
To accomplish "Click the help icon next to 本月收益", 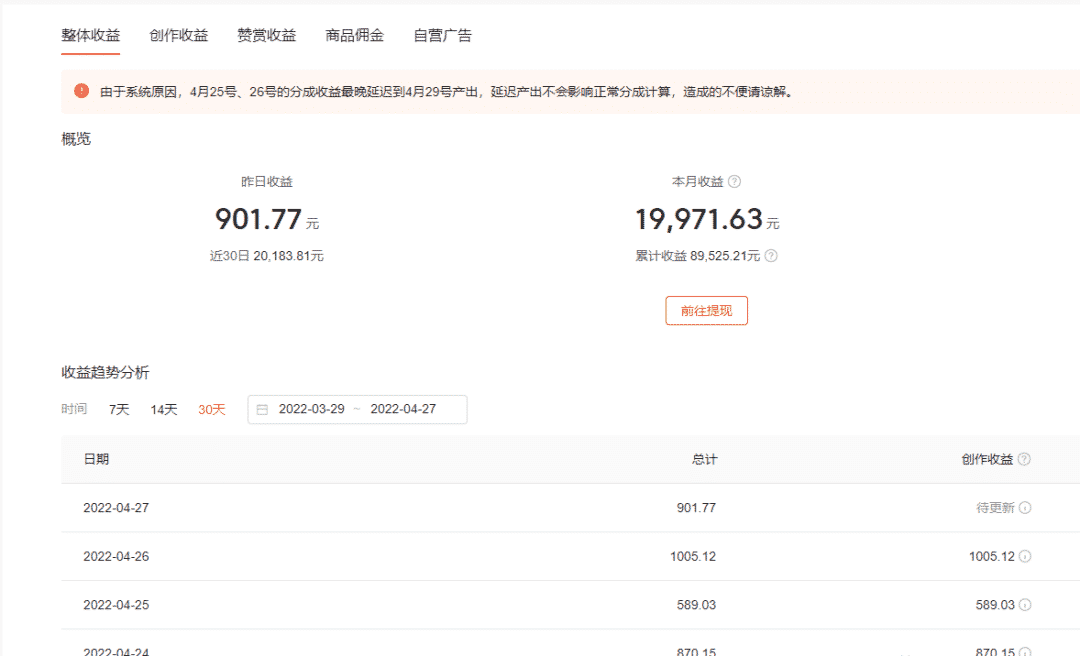I will tap(734, 182).
